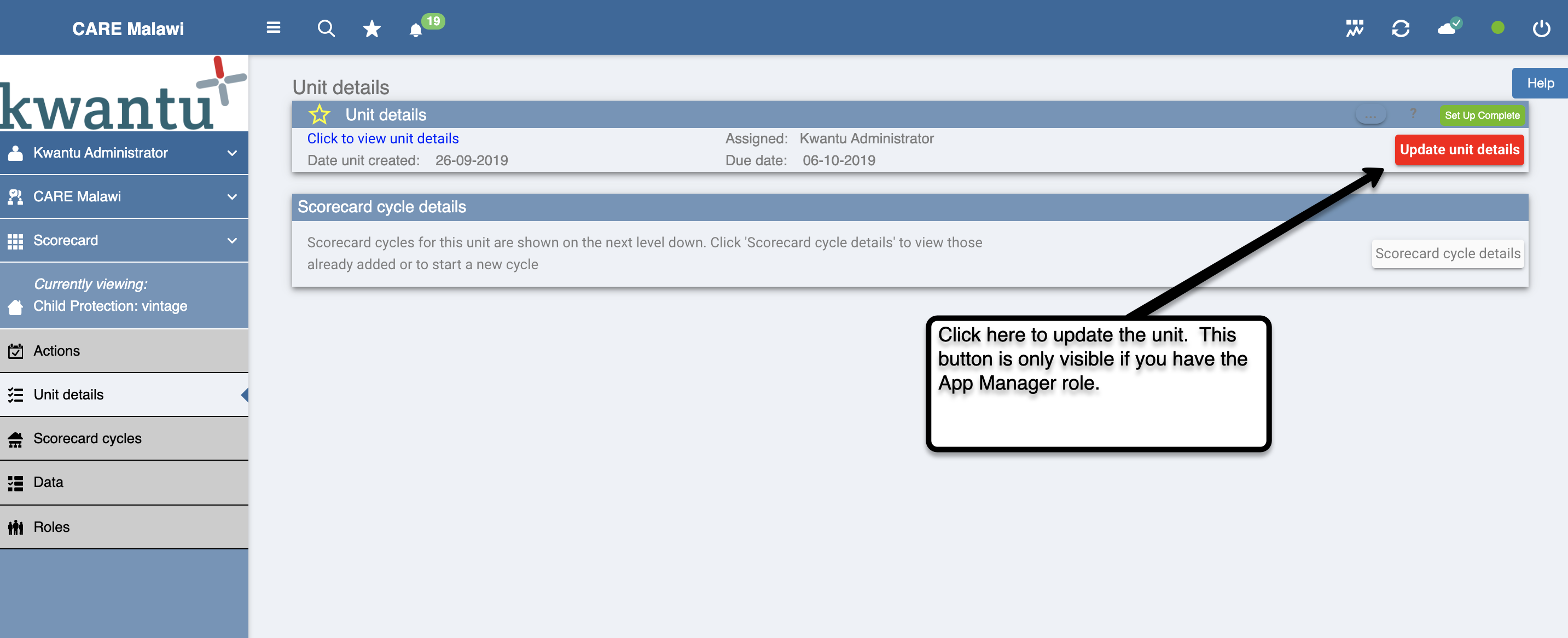
Task: Click 'Click to view unit details' link
Action: coord(383,139)
